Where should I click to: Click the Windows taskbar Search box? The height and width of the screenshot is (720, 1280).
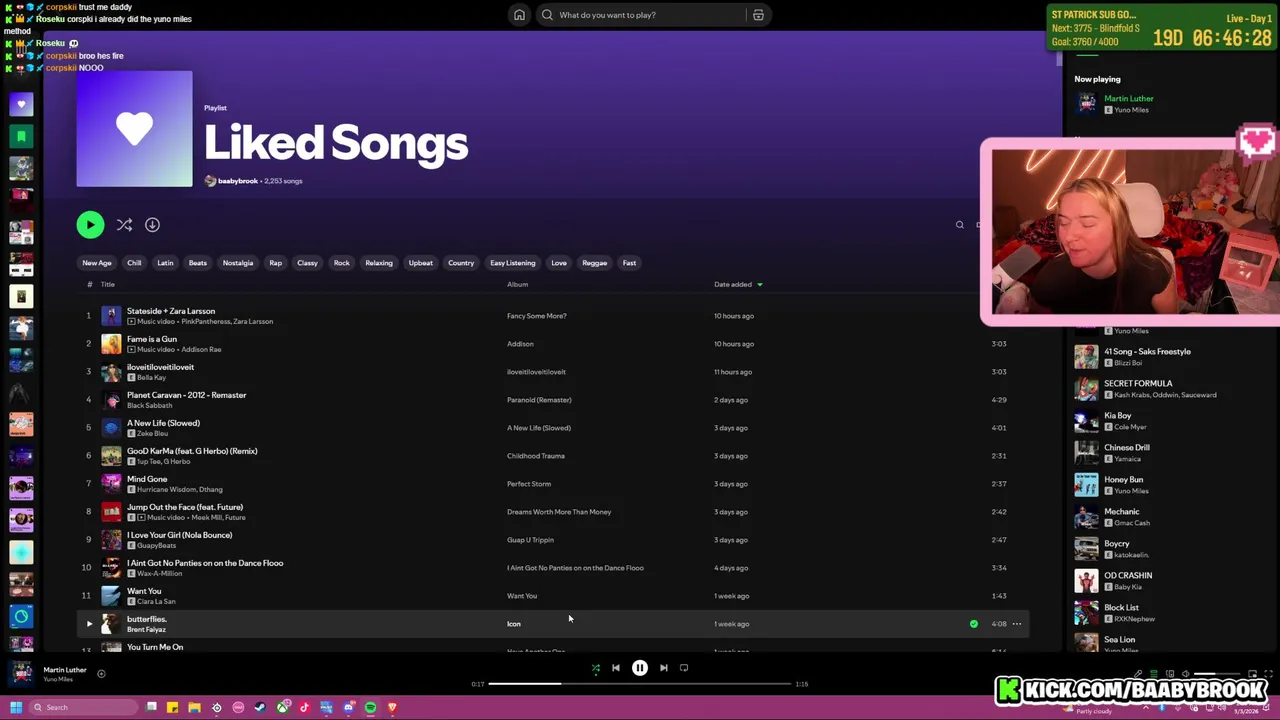(x=83, y=708)
